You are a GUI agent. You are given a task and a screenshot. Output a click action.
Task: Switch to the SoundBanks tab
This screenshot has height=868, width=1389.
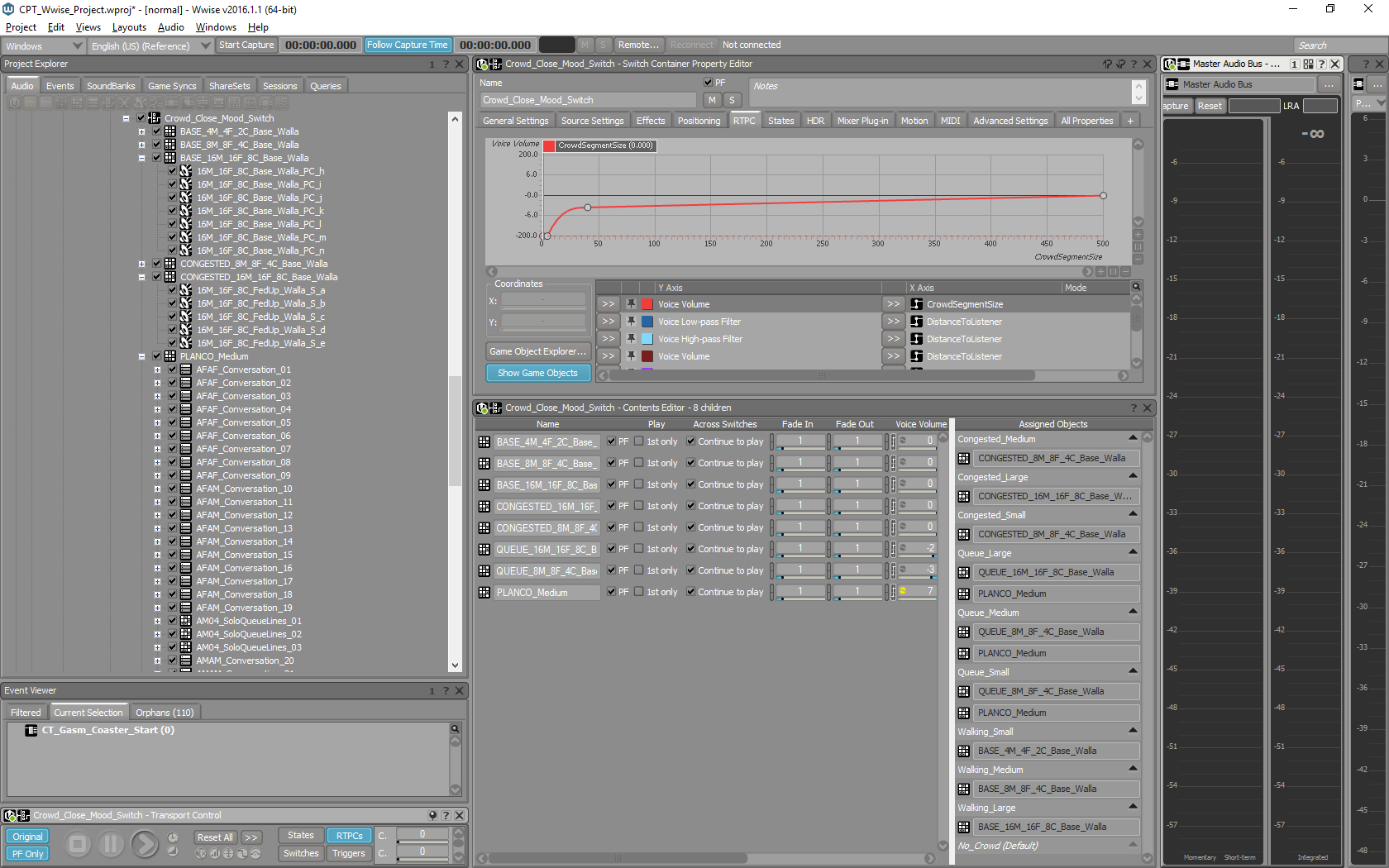tap(111, 86)
